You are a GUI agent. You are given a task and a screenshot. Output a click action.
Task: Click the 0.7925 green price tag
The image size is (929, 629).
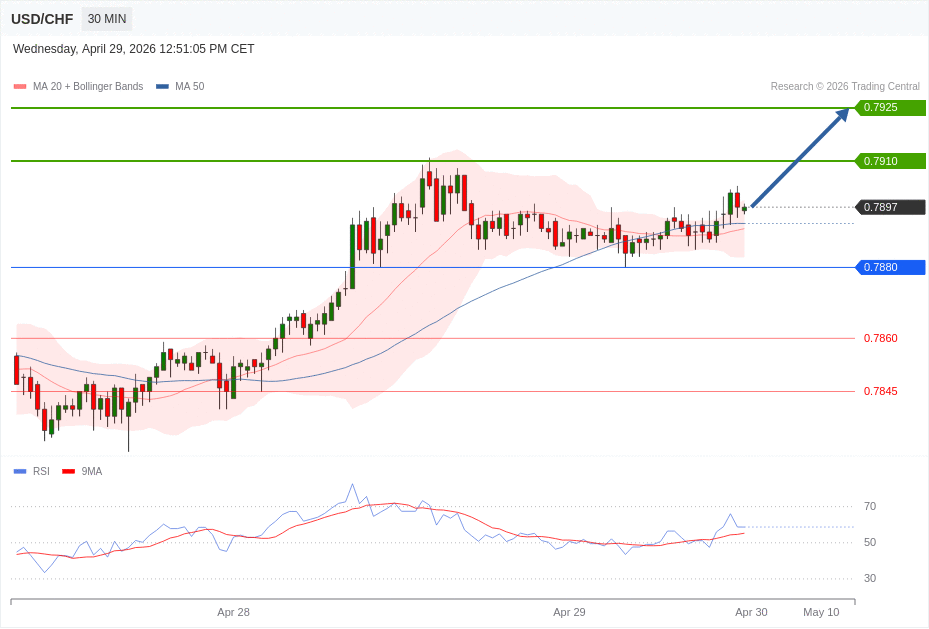(889, 108)
